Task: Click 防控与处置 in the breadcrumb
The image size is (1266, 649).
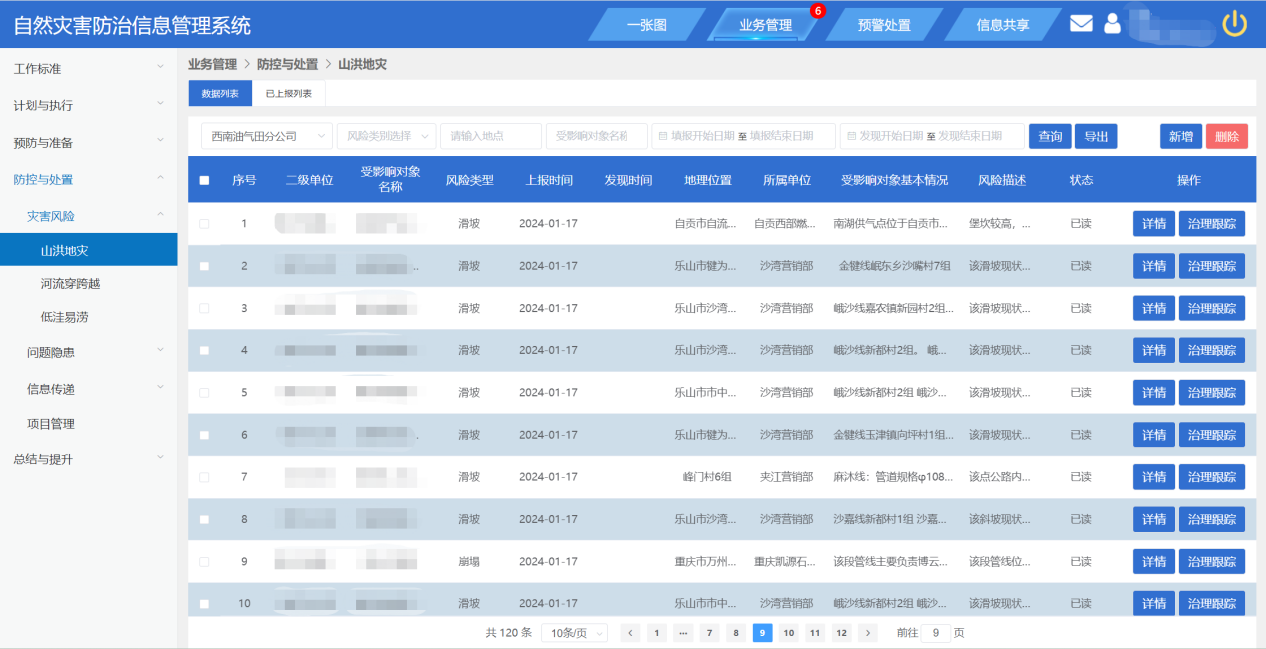Action: click(287, 64)
